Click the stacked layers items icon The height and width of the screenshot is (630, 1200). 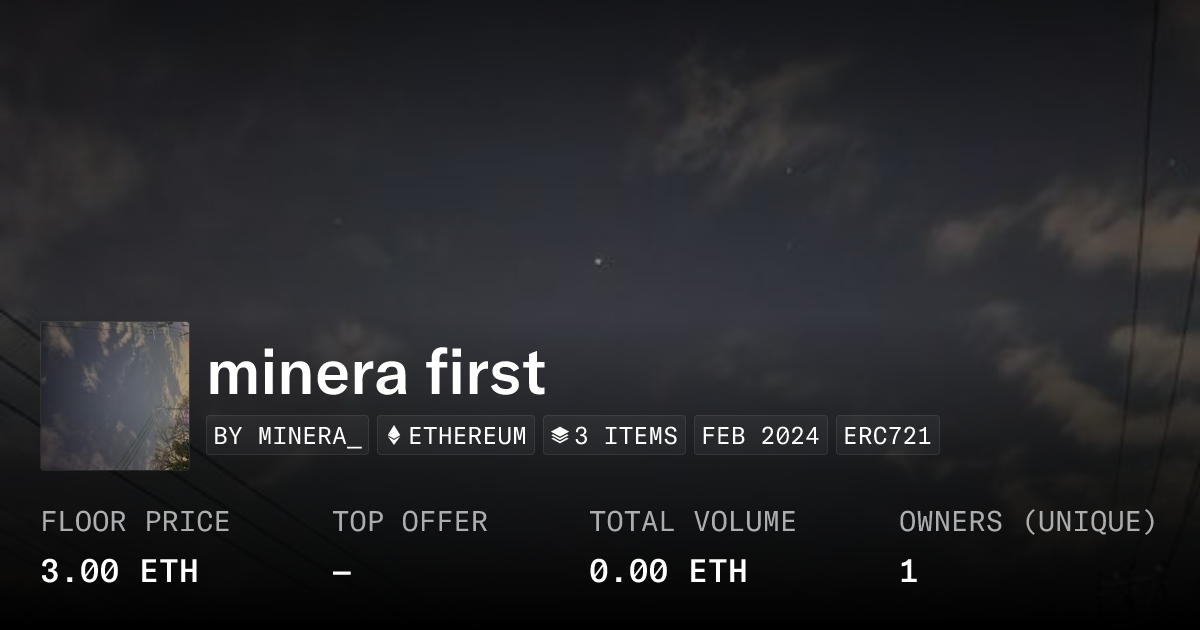click(560, 436)
